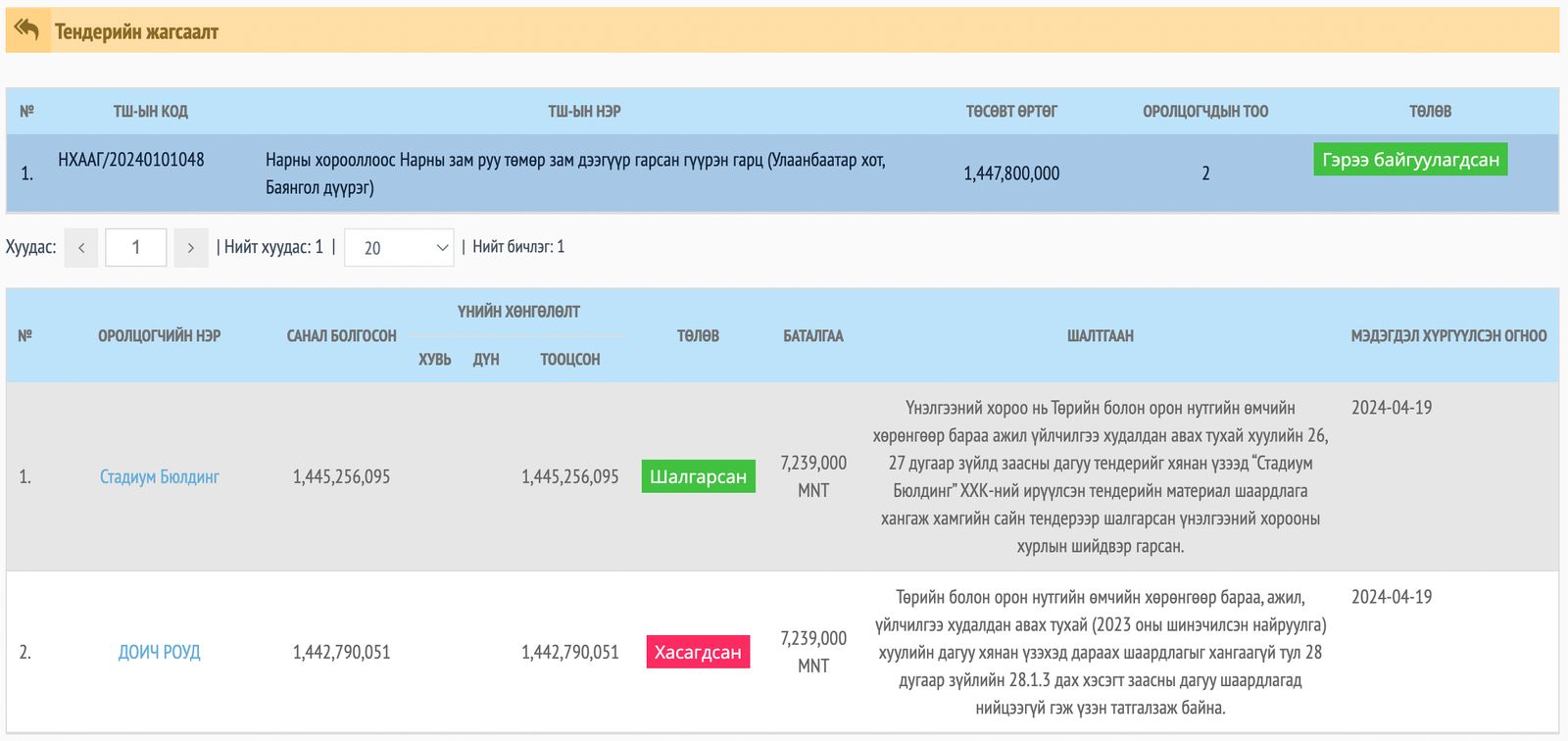The width and height of the screenshot is (1568, 741).
Task: Open the Стадиум Бюлдинг participant link
Action: [160, 477]
